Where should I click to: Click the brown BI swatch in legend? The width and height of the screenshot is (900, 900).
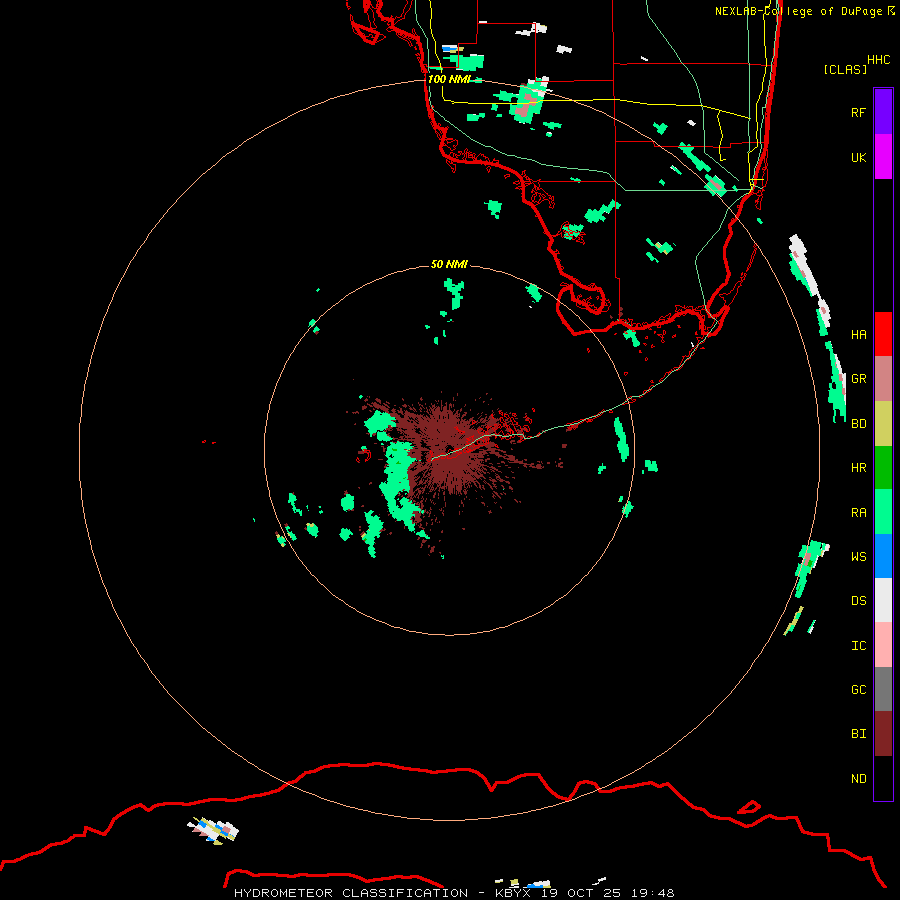[883, 734]
